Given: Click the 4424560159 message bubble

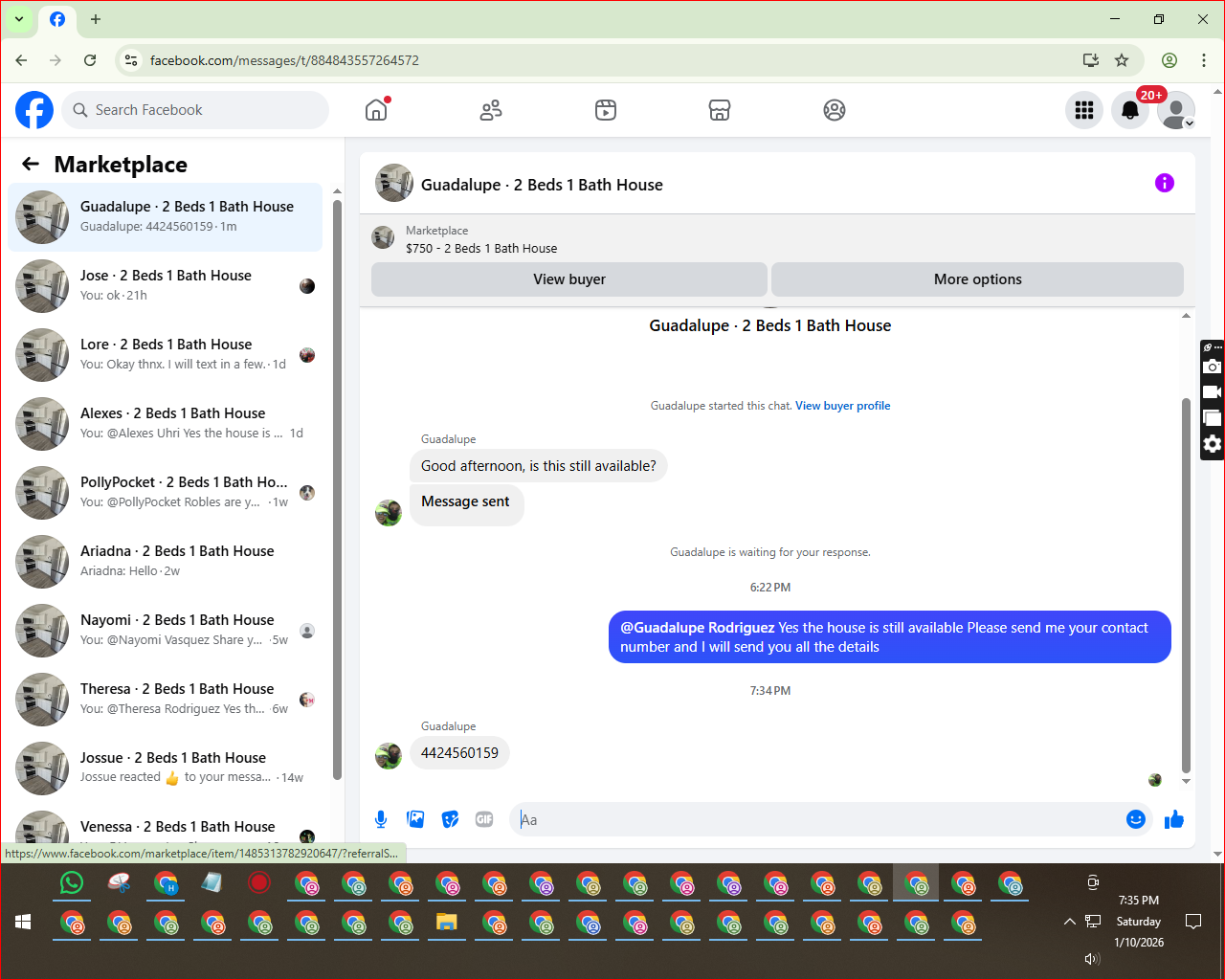Looking at the screenshot, I should tap(459, 753).
